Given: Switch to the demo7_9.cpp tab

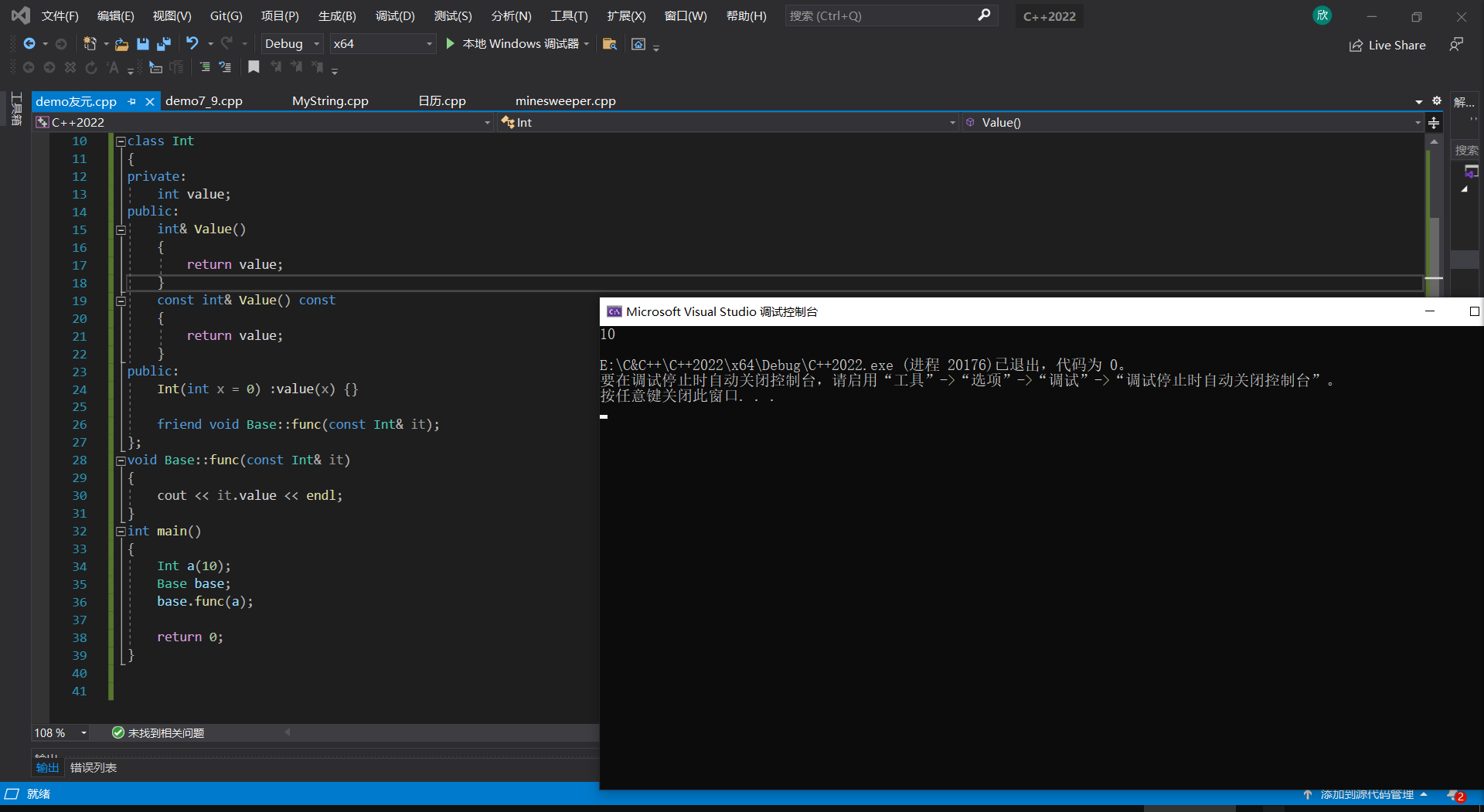Looking at the screenshot, I should [204, 101].
